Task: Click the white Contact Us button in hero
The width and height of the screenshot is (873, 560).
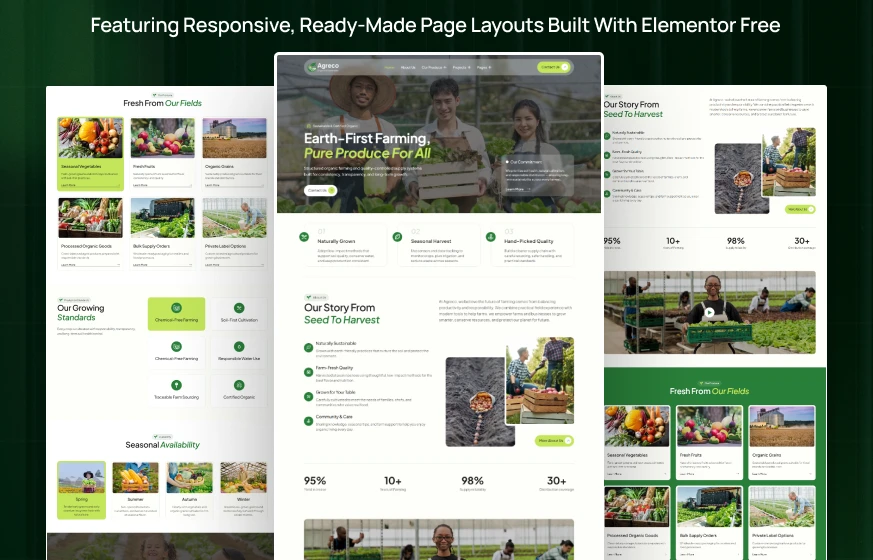Action: click(x=321, y=190)
